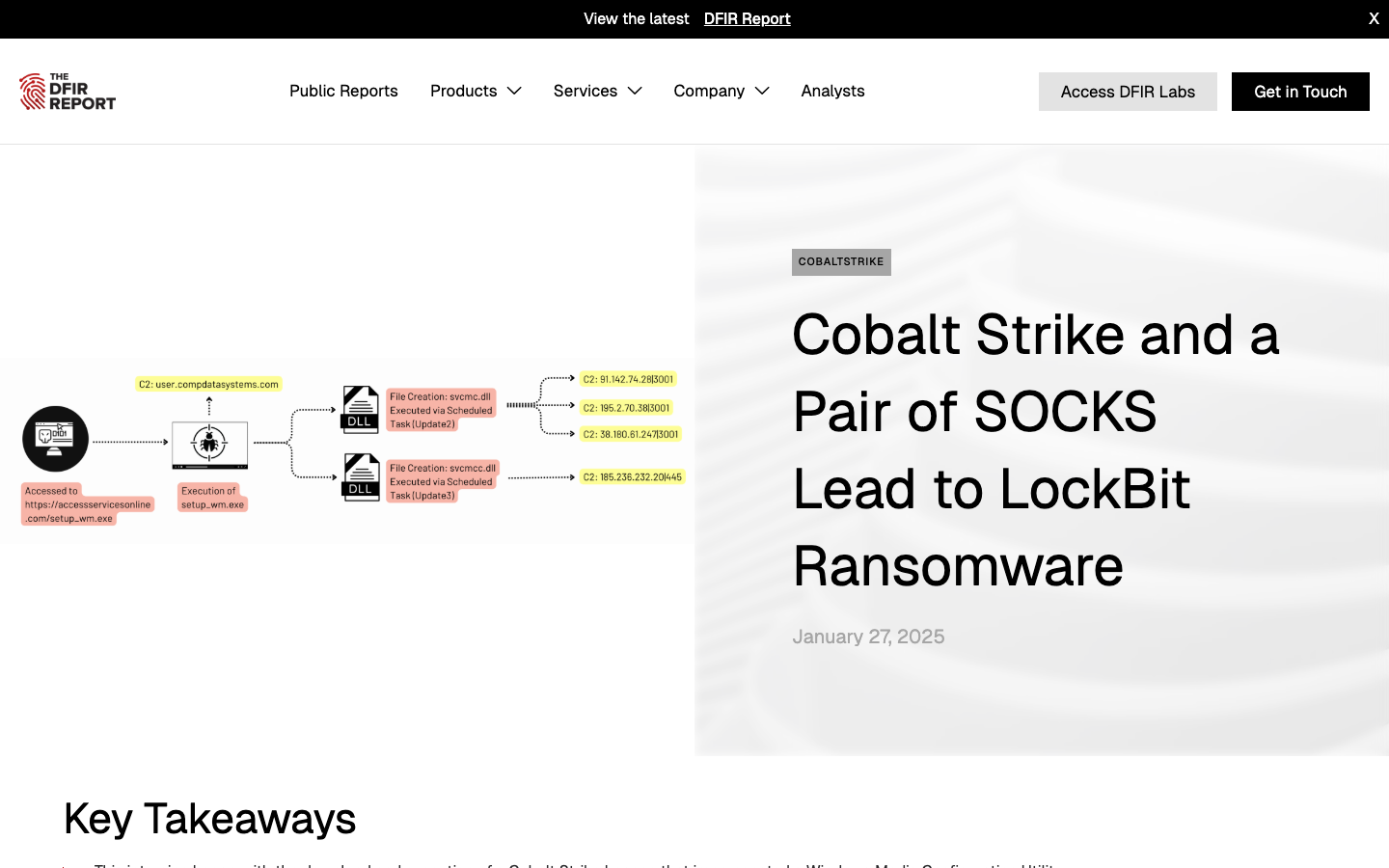Expand the Services dropdown

point(597,91)
